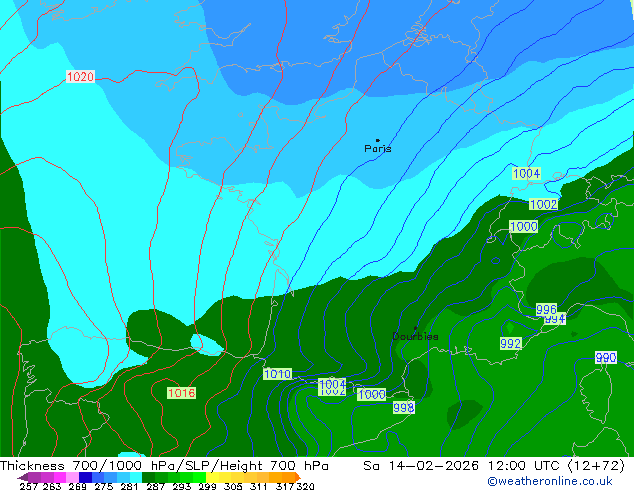Click the (12+72) forecast offset text
634x490 pixels.
click(x=596, y=466)
